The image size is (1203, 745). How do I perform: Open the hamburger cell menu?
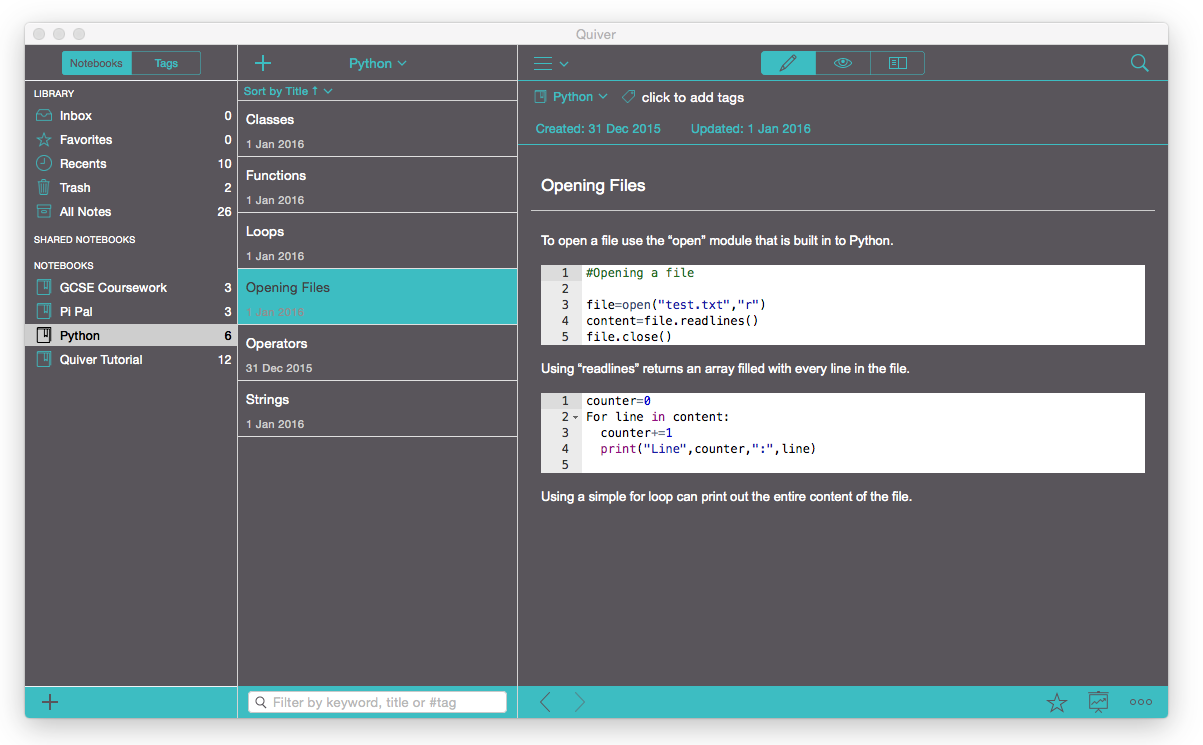tap(550, 63)
